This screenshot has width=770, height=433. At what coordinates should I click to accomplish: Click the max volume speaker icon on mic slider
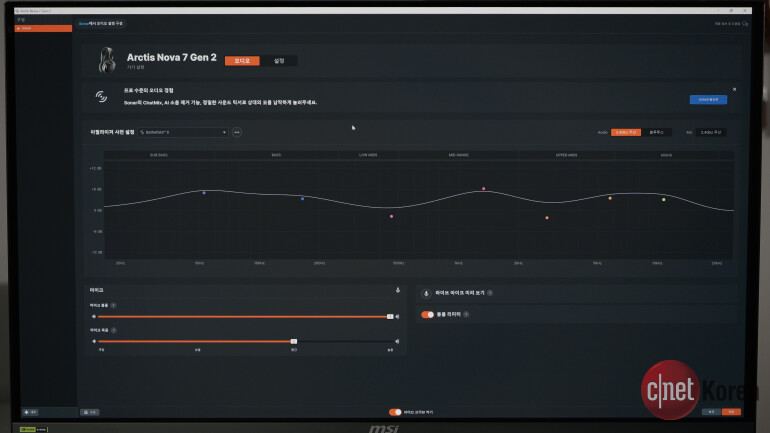[x=398, y=316]
